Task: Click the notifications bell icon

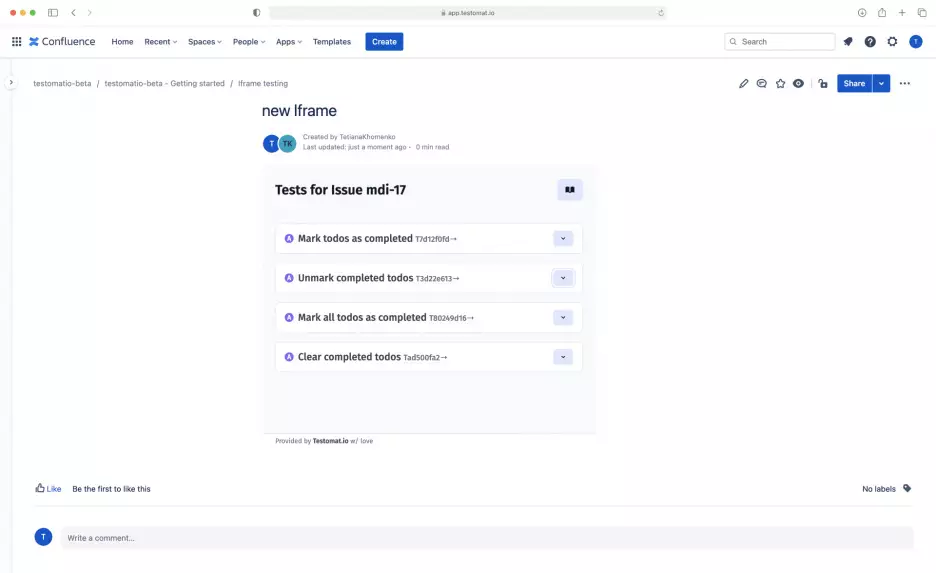Action: point(848,42)
